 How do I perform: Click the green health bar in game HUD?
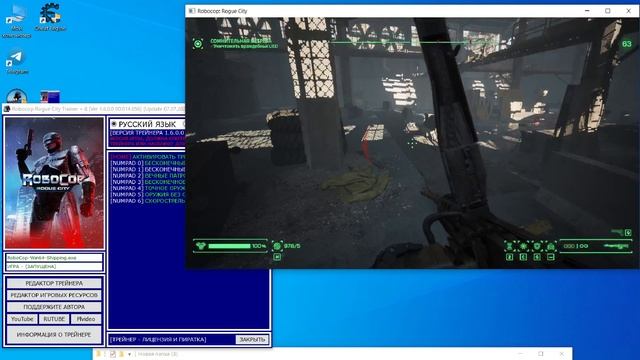[x=229, y=246]
